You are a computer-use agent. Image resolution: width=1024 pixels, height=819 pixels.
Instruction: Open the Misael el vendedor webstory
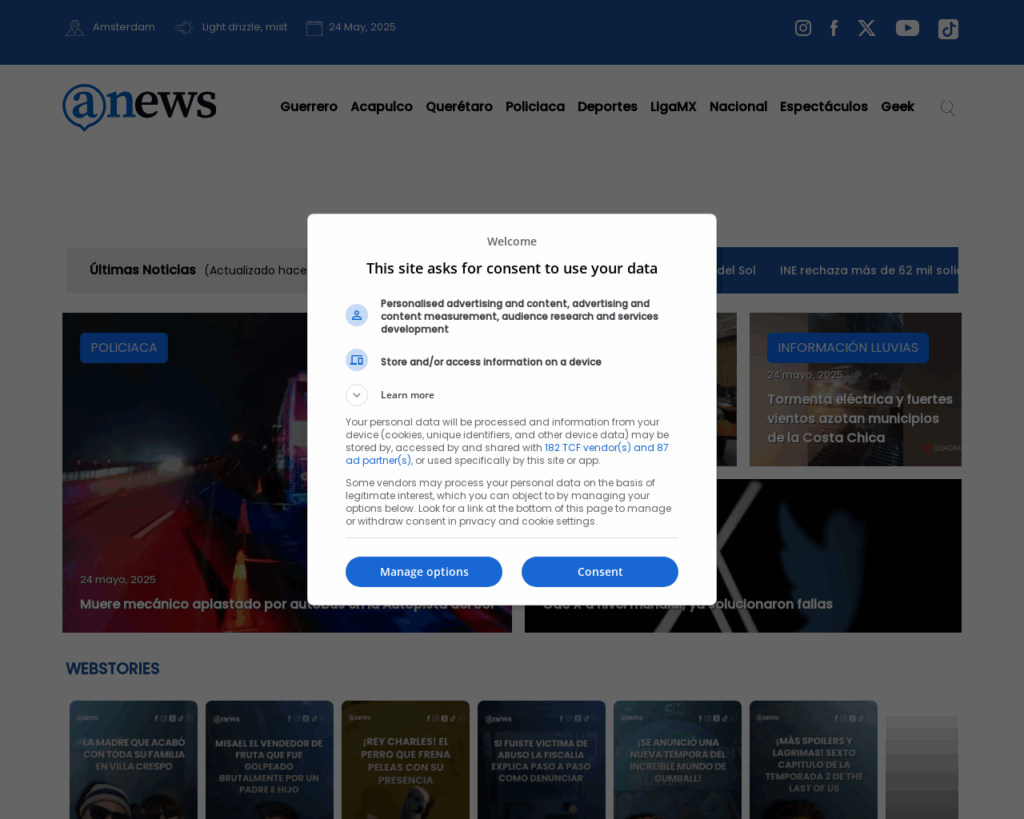click(x=269, y=760)
